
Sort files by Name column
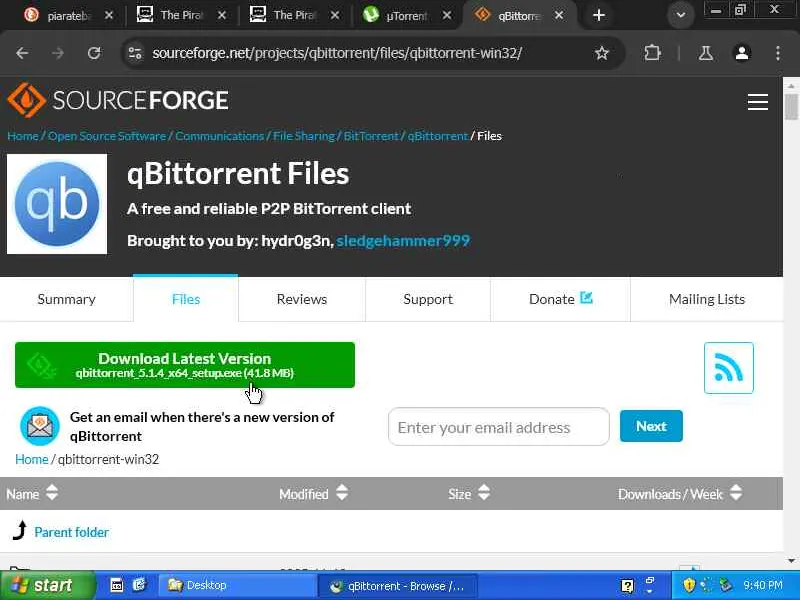click(32, 493)
